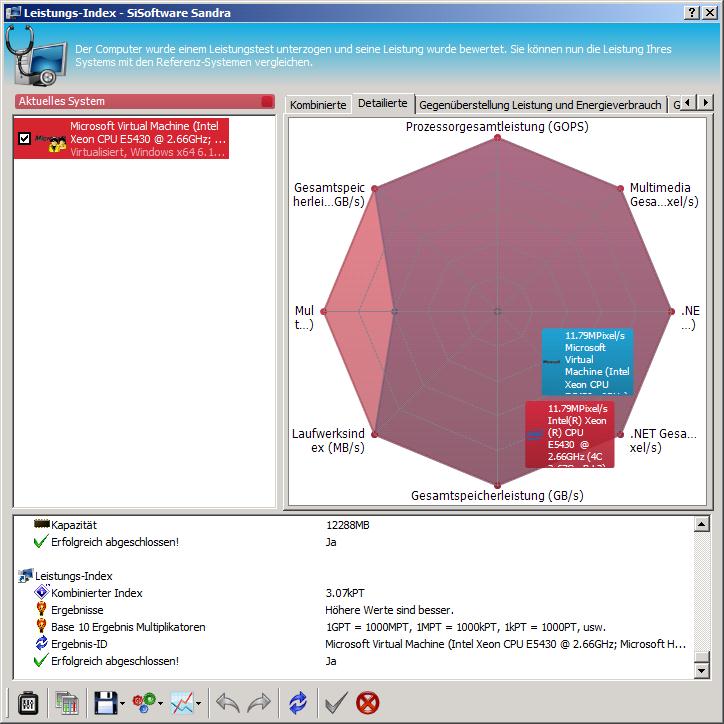Select the Kombinierter Index result row
The height and width of the screenshot is (724, 724).
pos(96,593)
